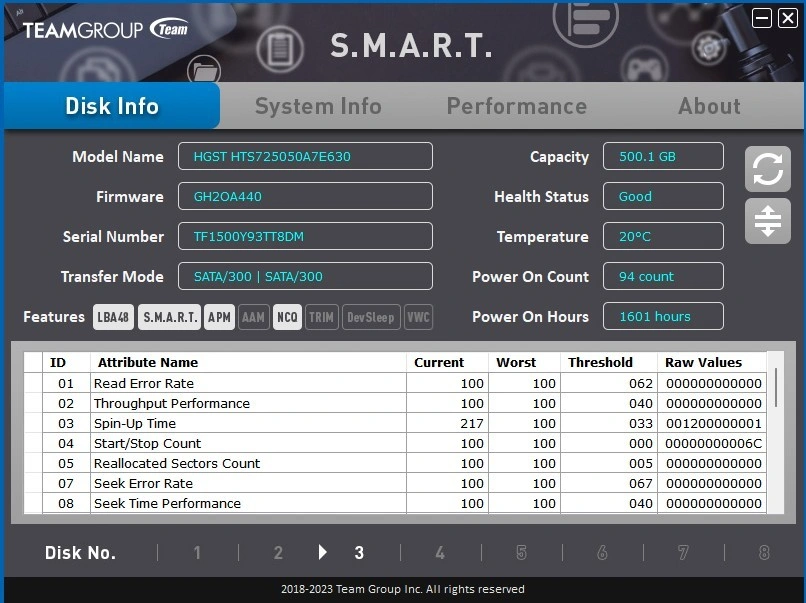Open the Performance tab

[516, 106]
